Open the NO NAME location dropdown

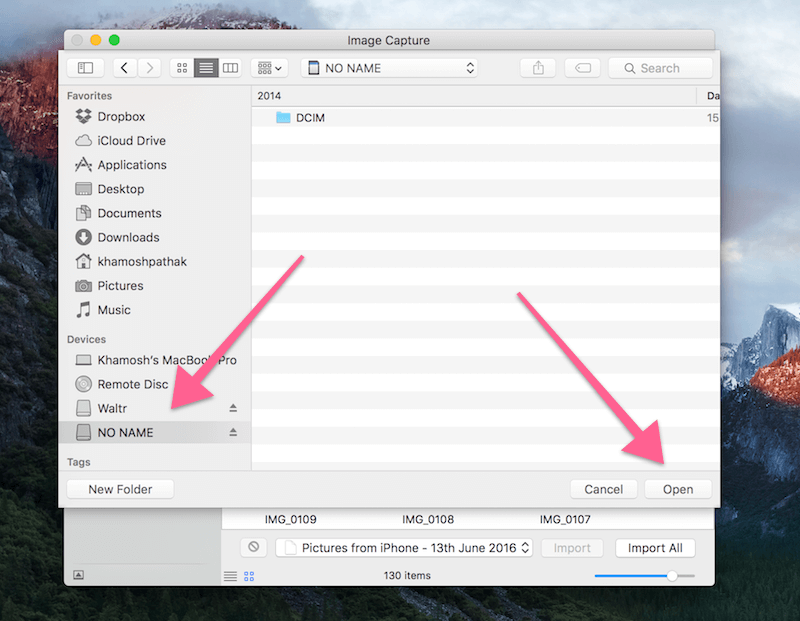[389, 68]
